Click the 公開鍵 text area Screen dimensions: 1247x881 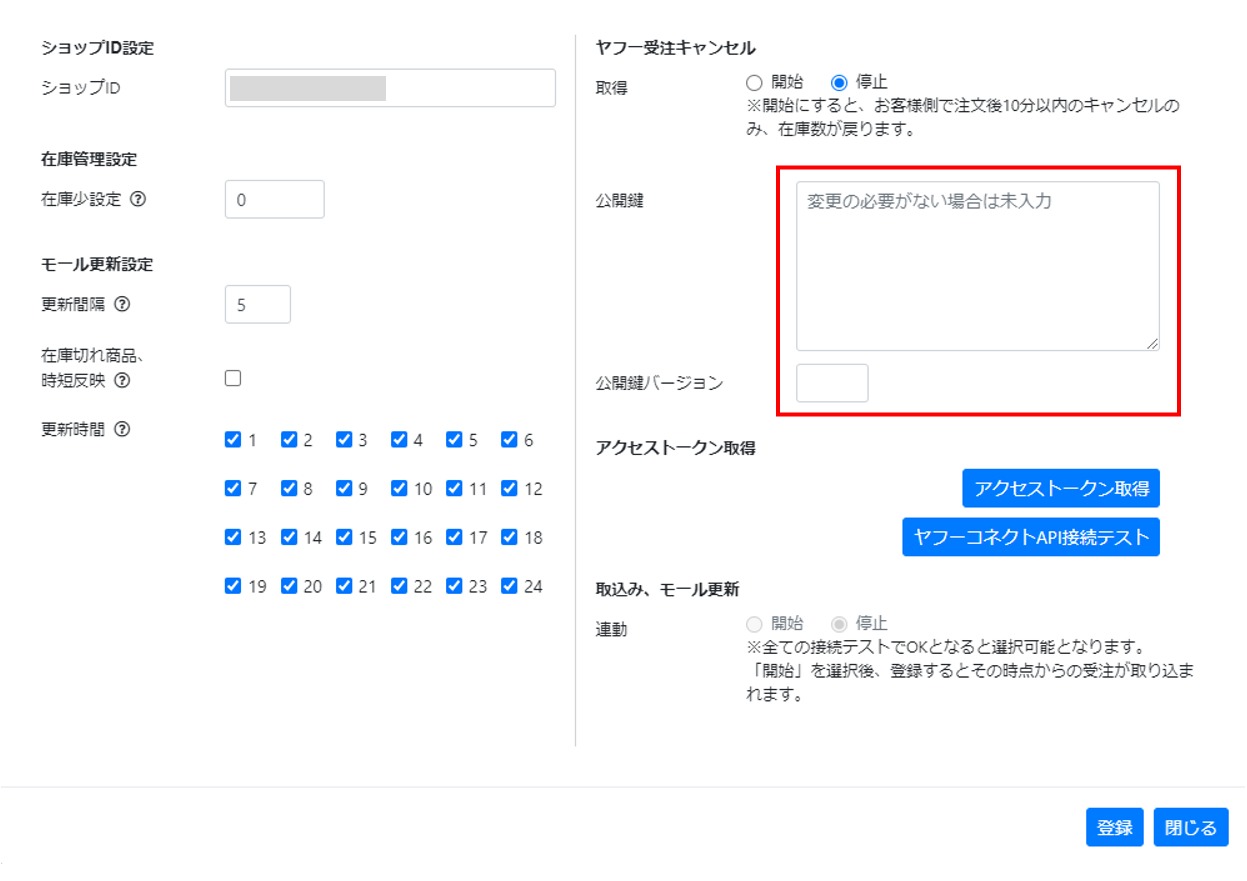[978, 266]
